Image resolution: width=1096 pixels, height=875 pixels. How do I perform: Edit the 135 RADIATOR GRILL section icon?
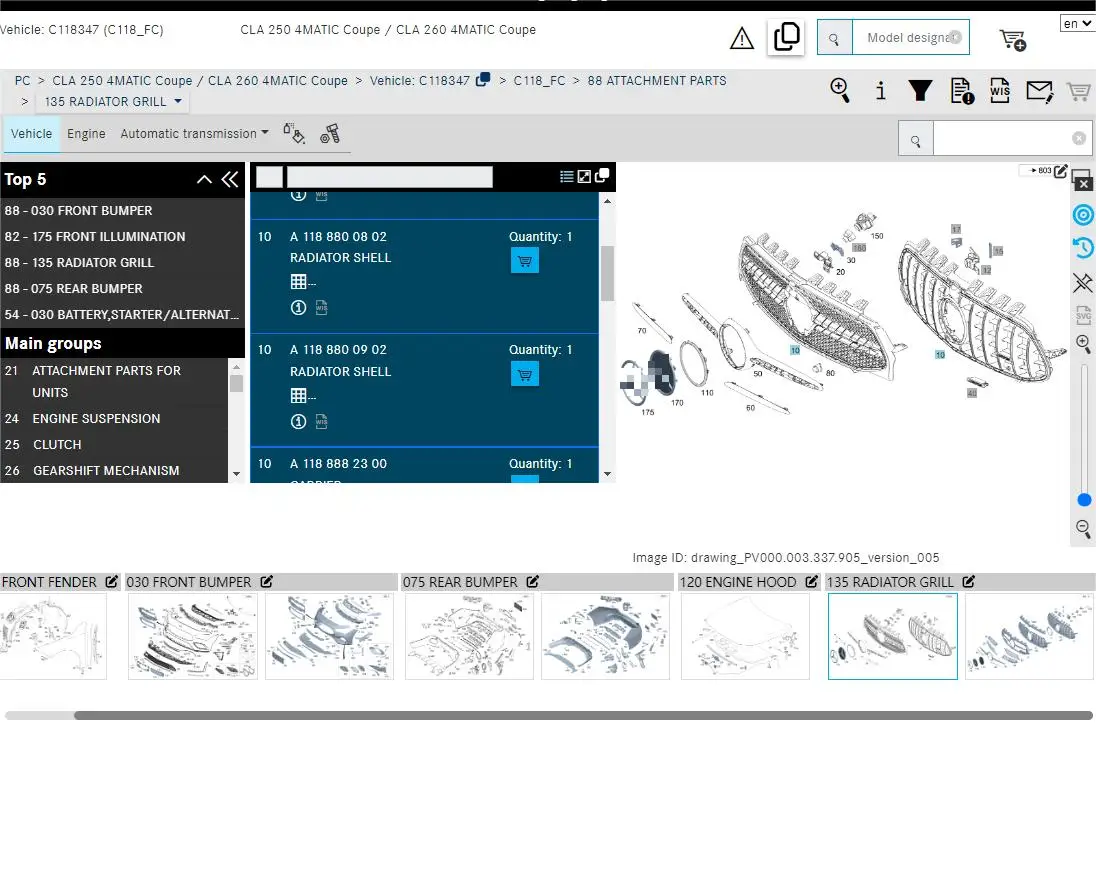[969, 581]
